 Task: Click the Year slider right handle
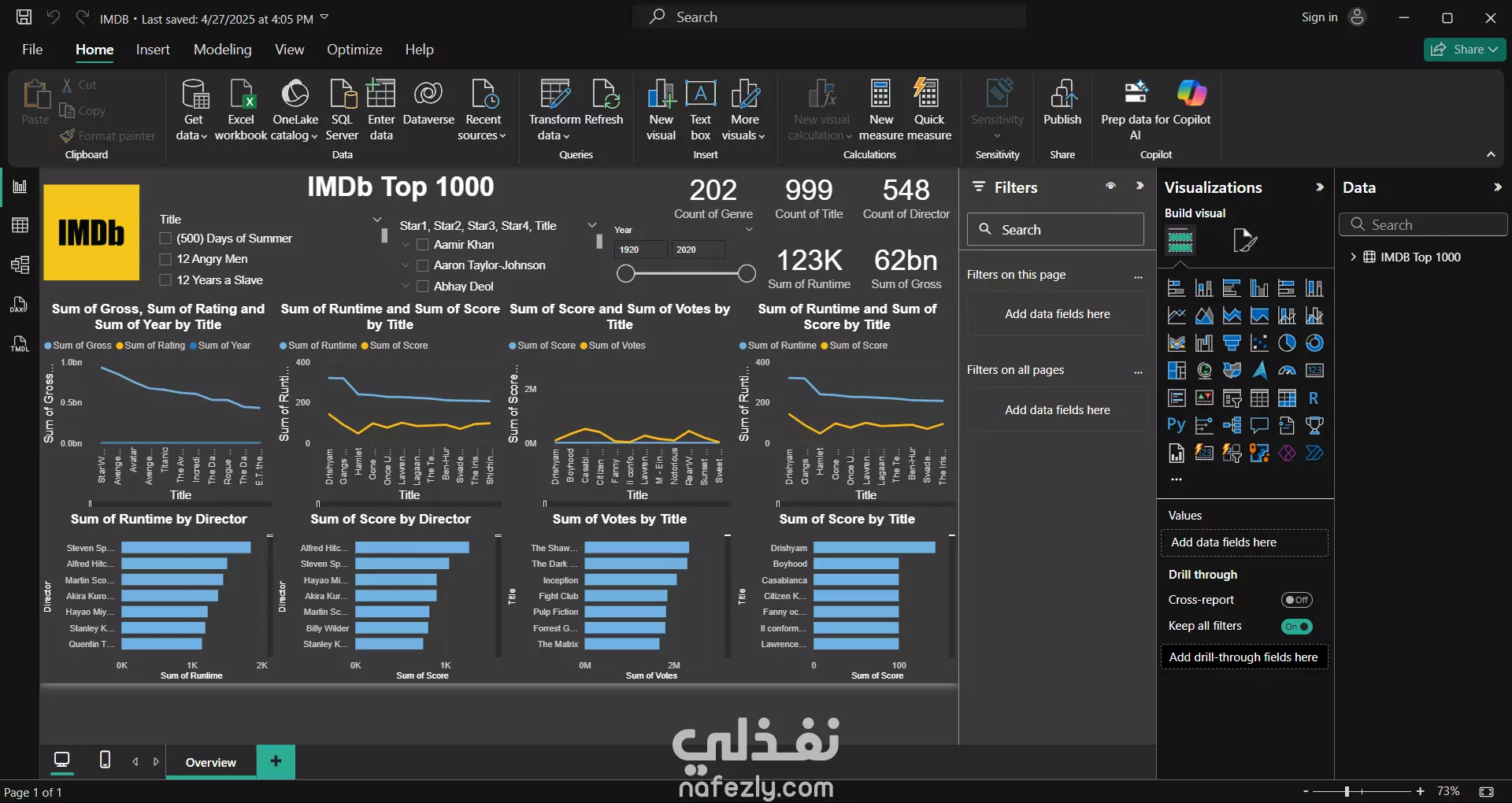tap(747, 273)
